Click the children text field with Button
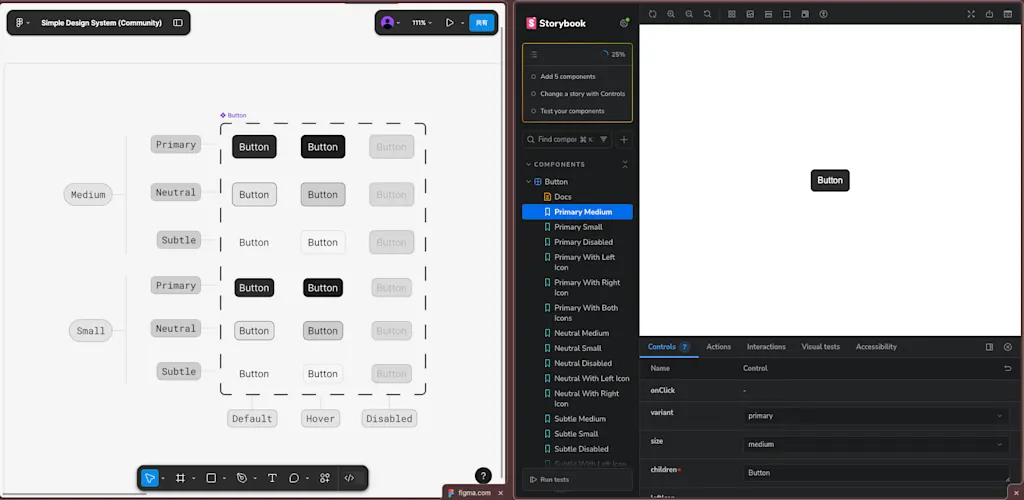Image resolution: width=1024 pixels, height=500 pixels. coord(876,473)
